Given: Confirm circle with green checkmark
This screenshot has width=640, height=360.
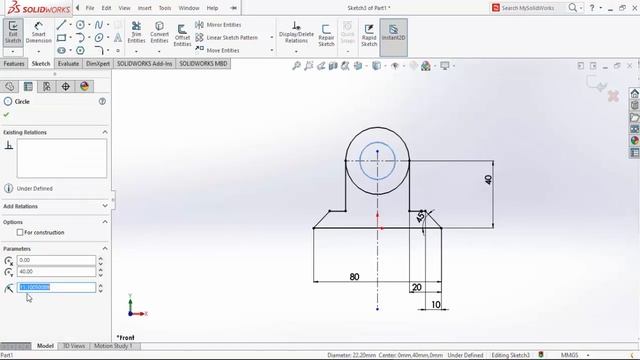Looking at the screenshot, I should pyautogui.click(x=6, y=115).
